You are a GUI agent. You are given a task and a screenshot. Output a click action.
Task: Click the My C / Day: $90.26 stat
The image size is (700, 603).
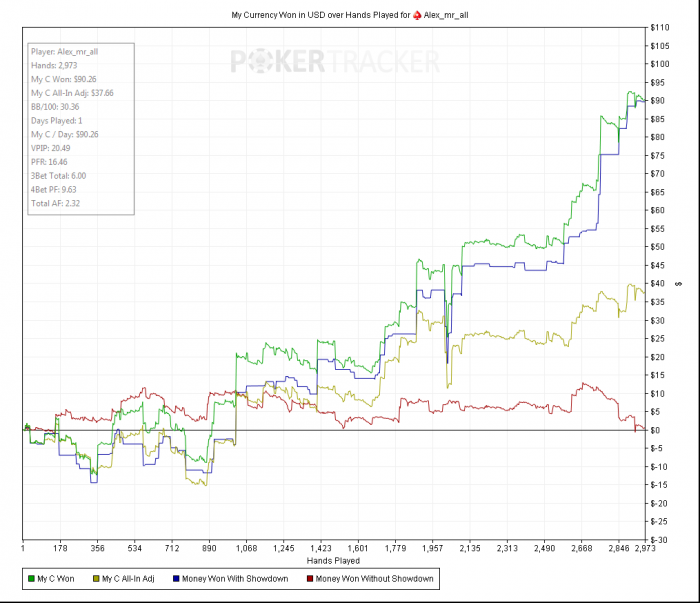coord(65,135)
